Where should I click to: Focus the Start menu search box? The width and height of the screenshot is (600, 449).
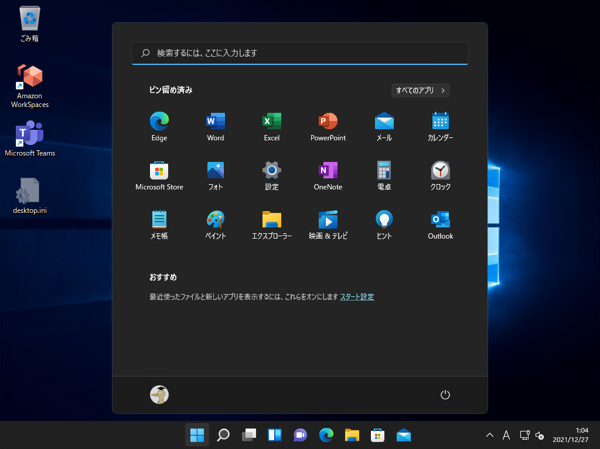tap(300, 53)
